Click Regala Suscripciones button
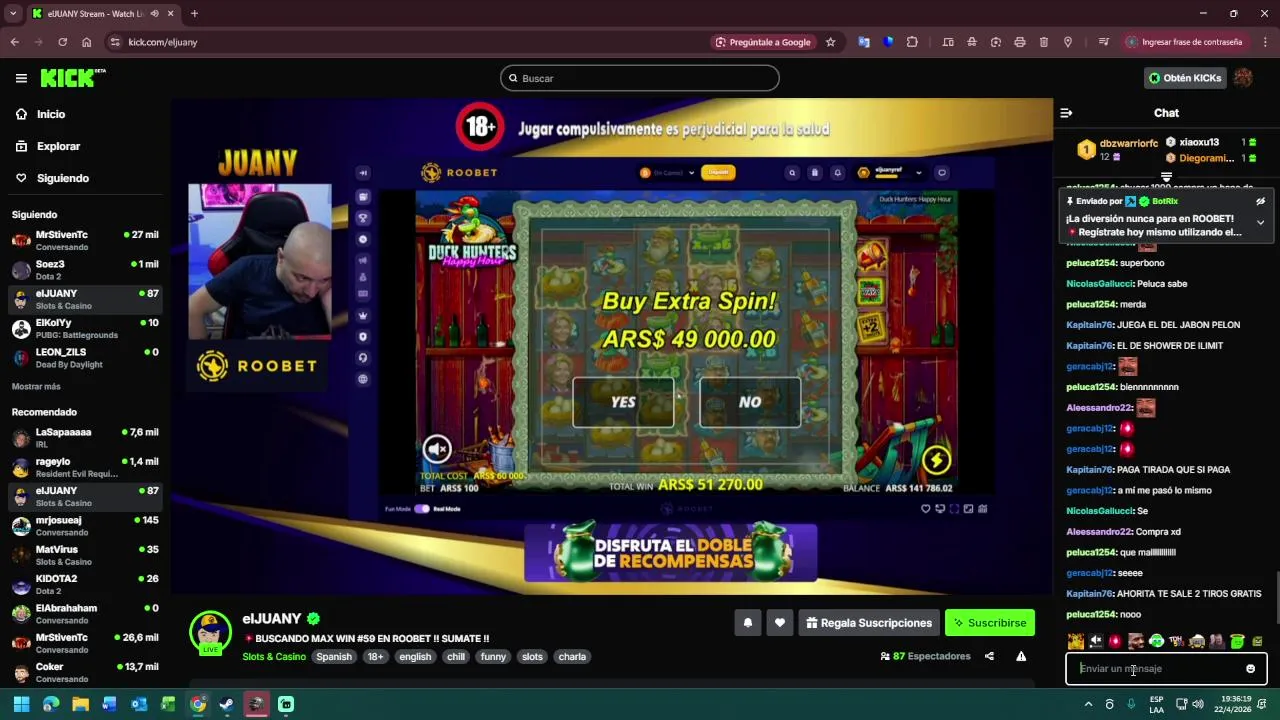Screen dimensions: 1280x720 pyautogui.click(x=869, y=623)
